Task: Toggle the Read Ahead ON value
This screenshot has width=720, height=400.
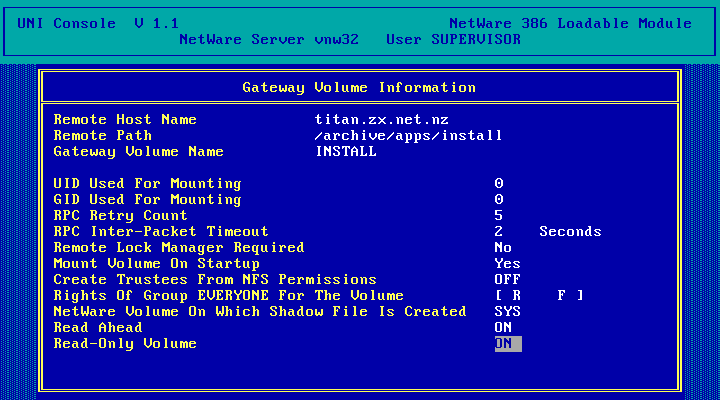Action: tap(503, 327)
